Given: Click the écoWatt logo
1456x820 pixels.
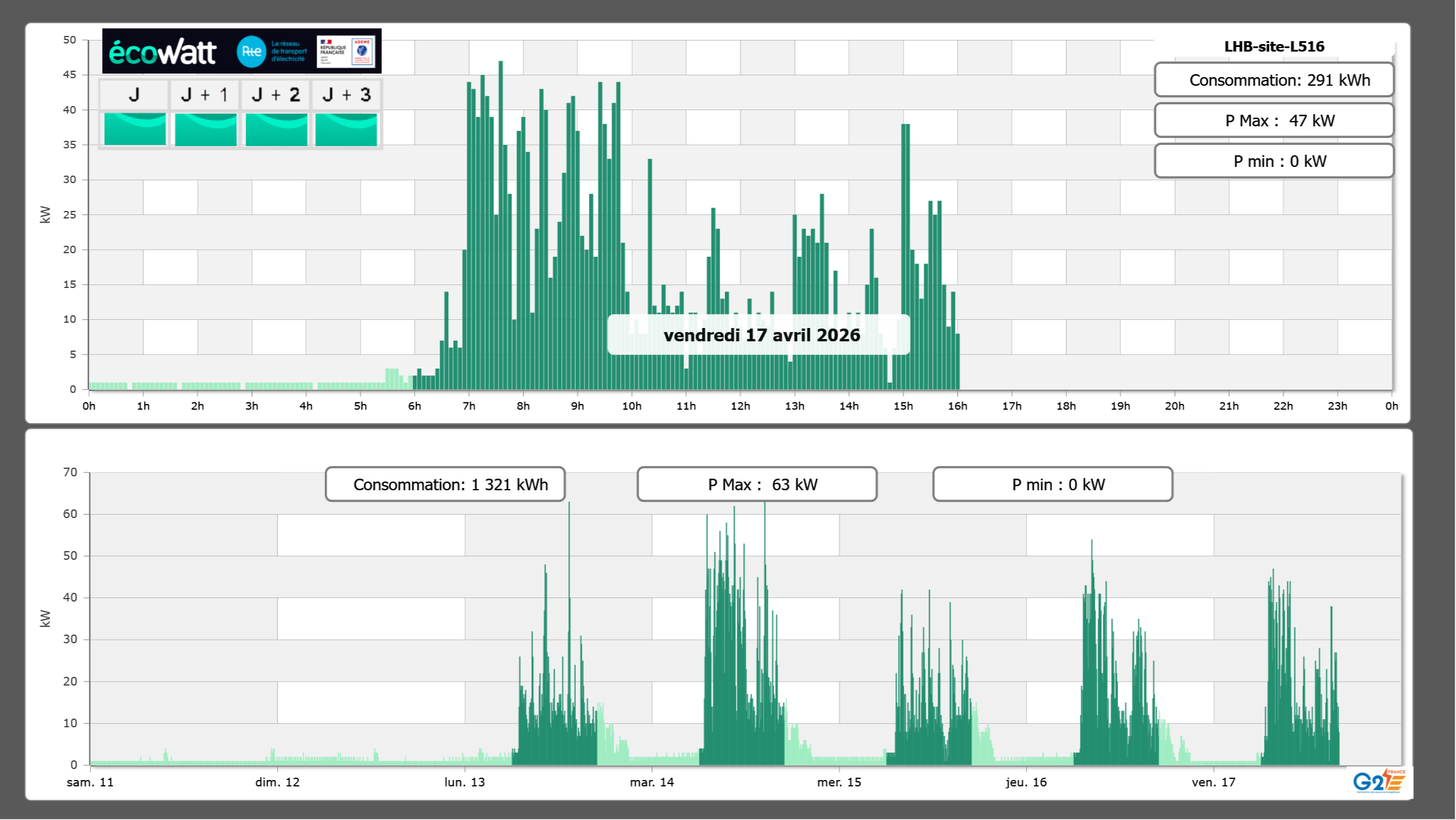Looking at the screenshot, I should 163,52.
